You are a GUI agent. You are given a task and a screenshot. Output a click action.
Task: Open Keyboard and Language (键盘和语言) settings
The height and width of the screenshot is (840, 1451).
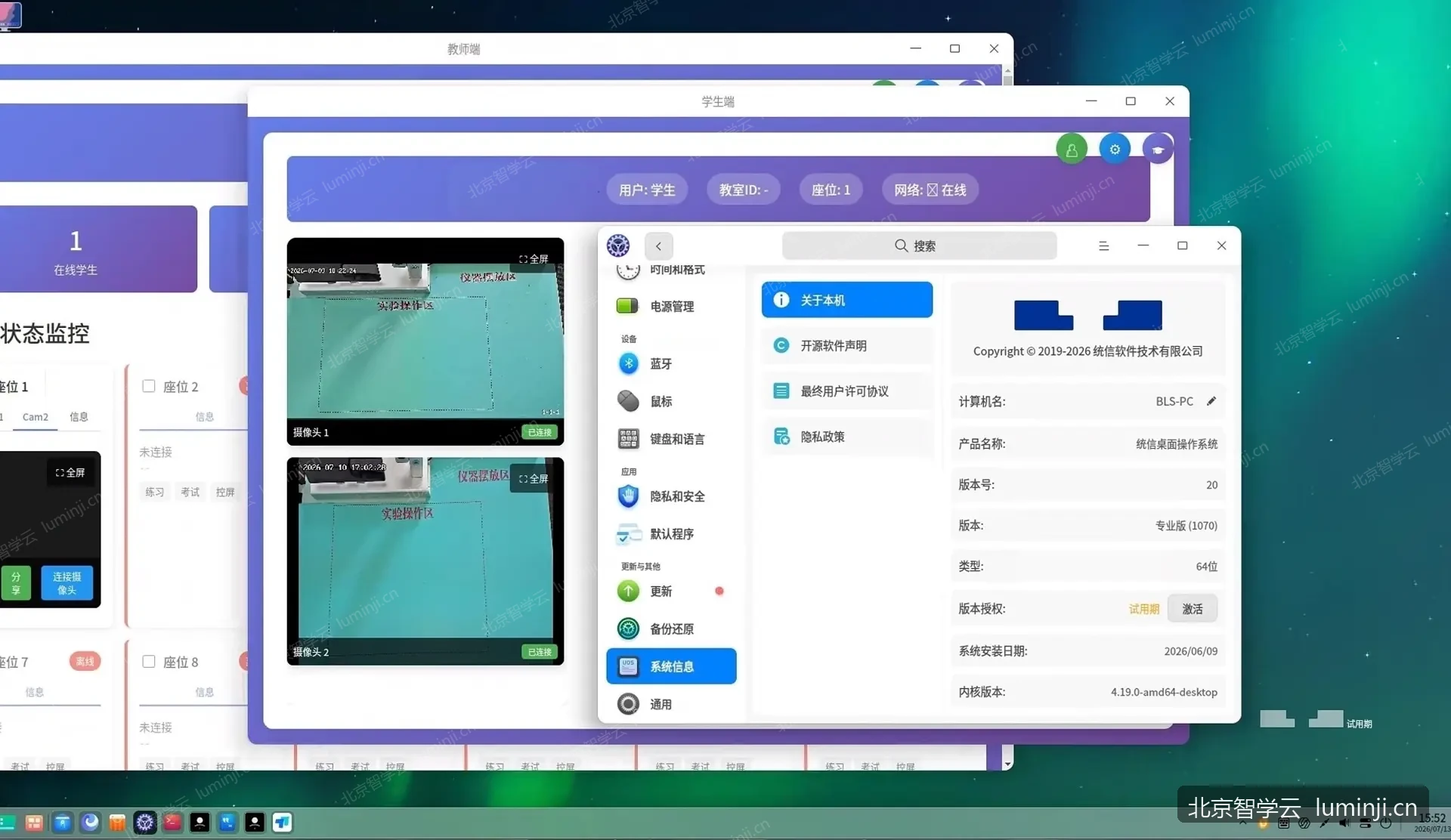[671, 440]
